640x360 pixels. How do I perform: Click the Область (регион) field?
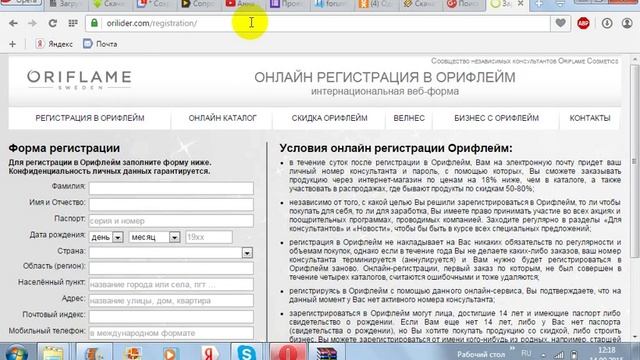[x=171, y=268]
